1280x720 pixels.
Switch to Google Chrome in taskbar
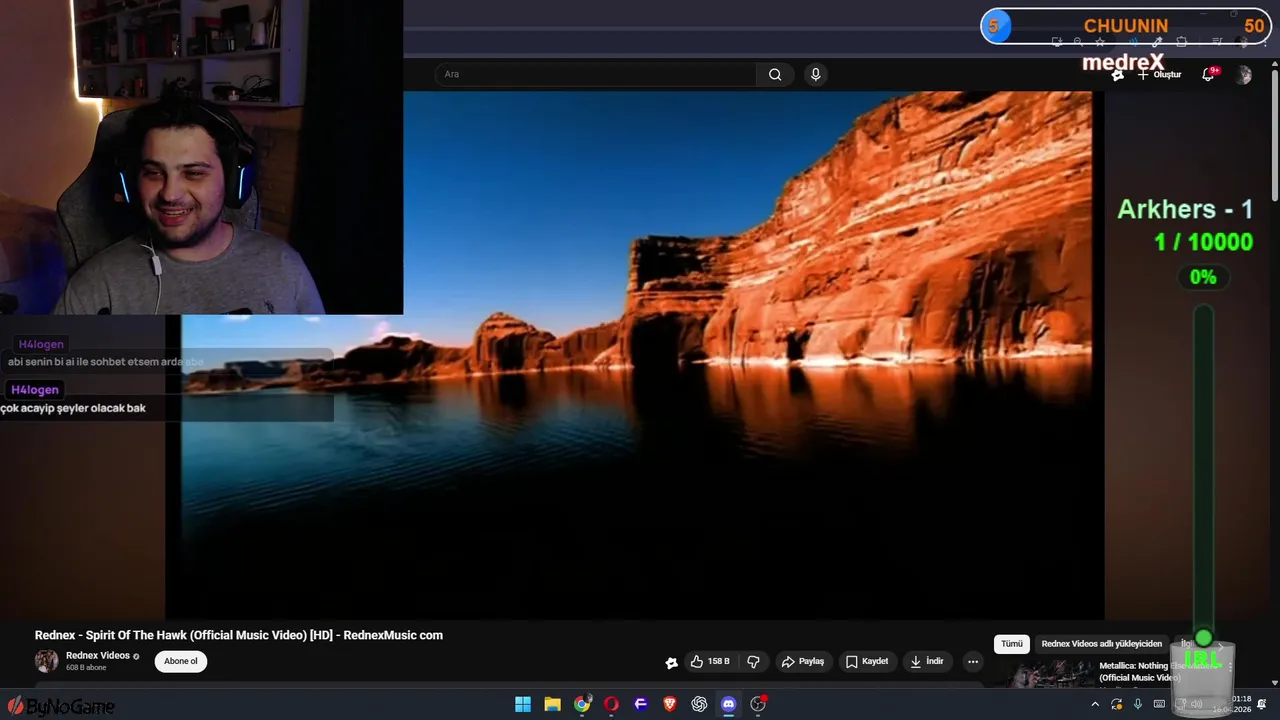(x=582, y=704)
